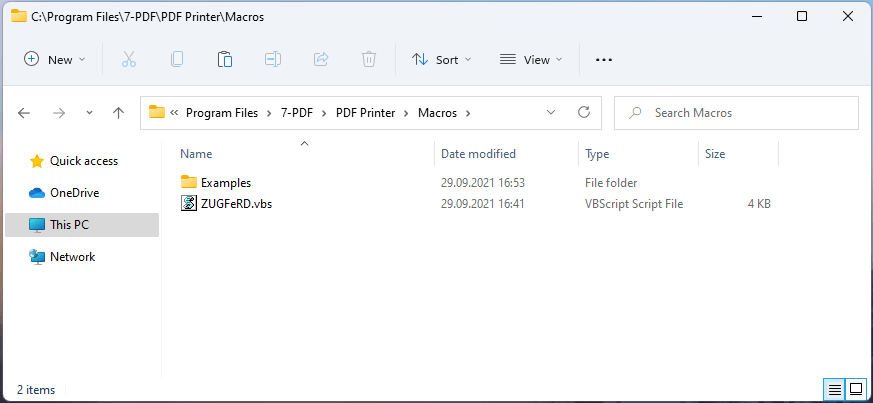The width and height of the screenshot is (873, 403).
Task: Minimize the Macros window
Action: click(756, 16)
